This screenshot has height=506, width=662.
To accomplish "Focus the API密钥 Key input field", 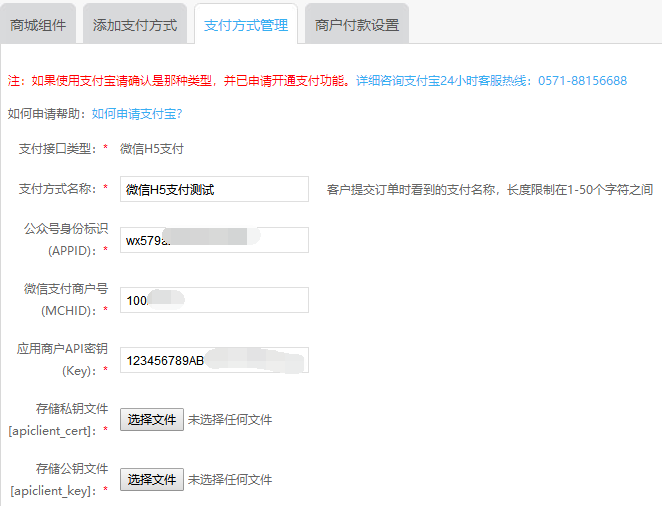I will coord(214,360).
